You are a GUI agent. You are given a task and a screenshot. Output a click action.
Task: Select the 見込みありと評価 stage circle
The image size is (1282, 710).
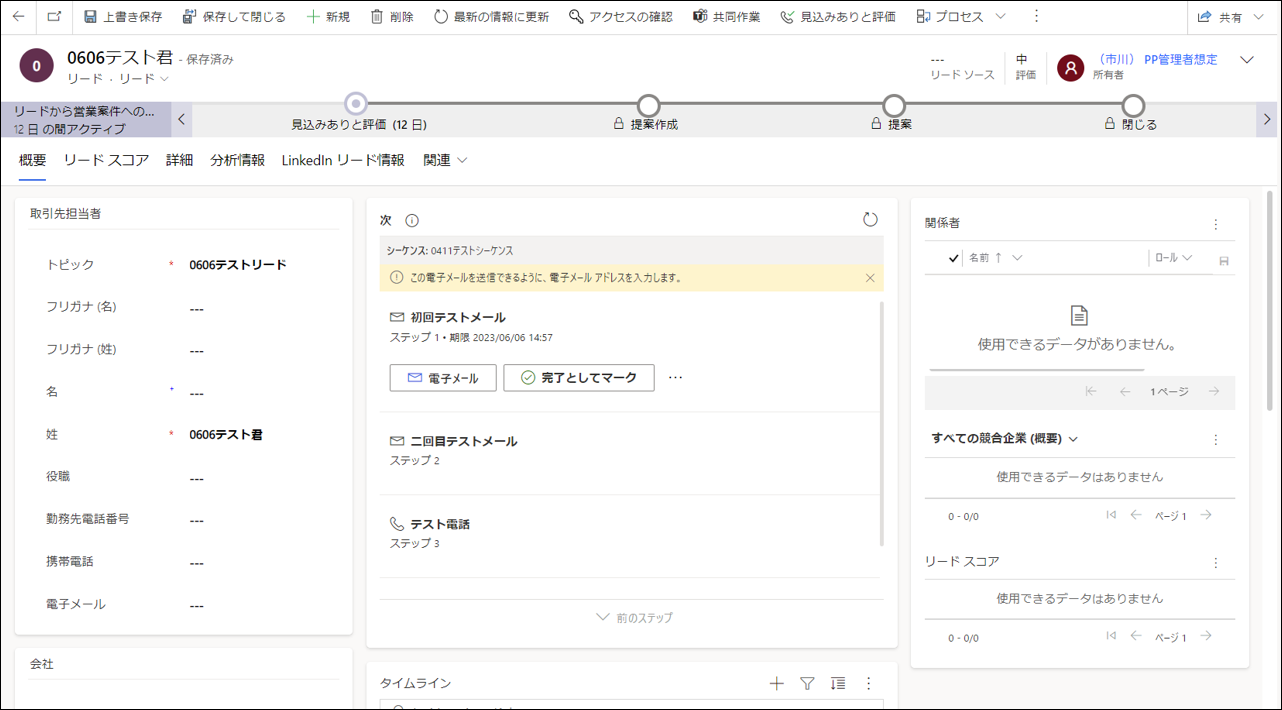coord(356,104)
